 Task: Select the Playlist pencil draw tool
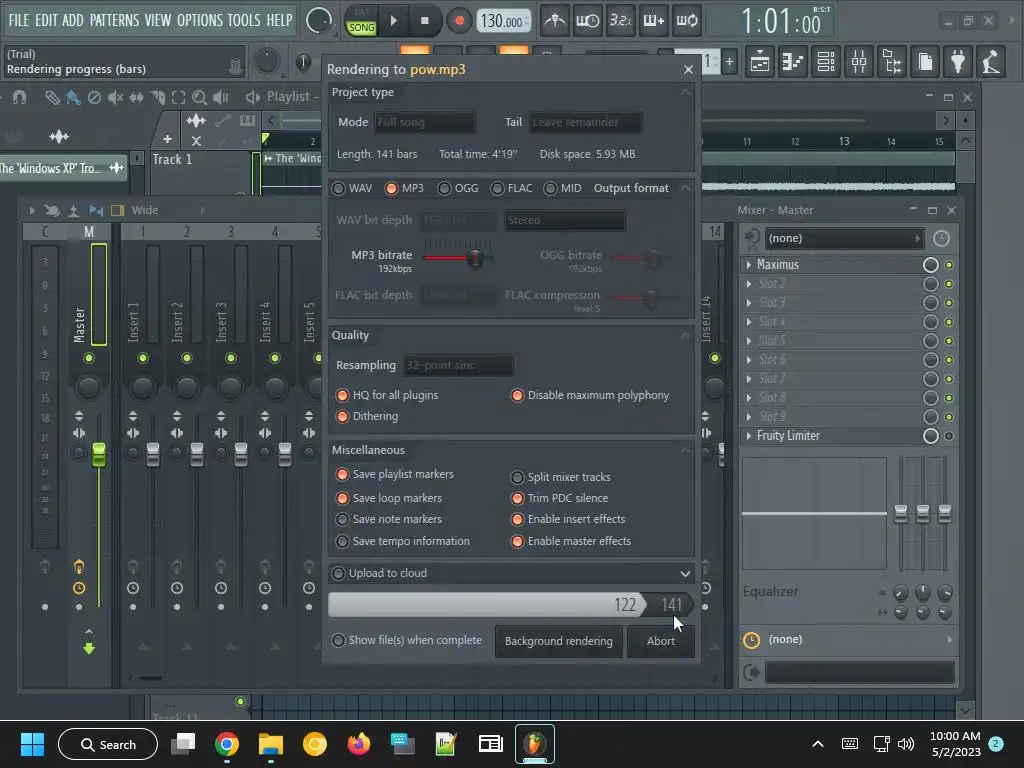pyautogui.click(x=52, y=97)
